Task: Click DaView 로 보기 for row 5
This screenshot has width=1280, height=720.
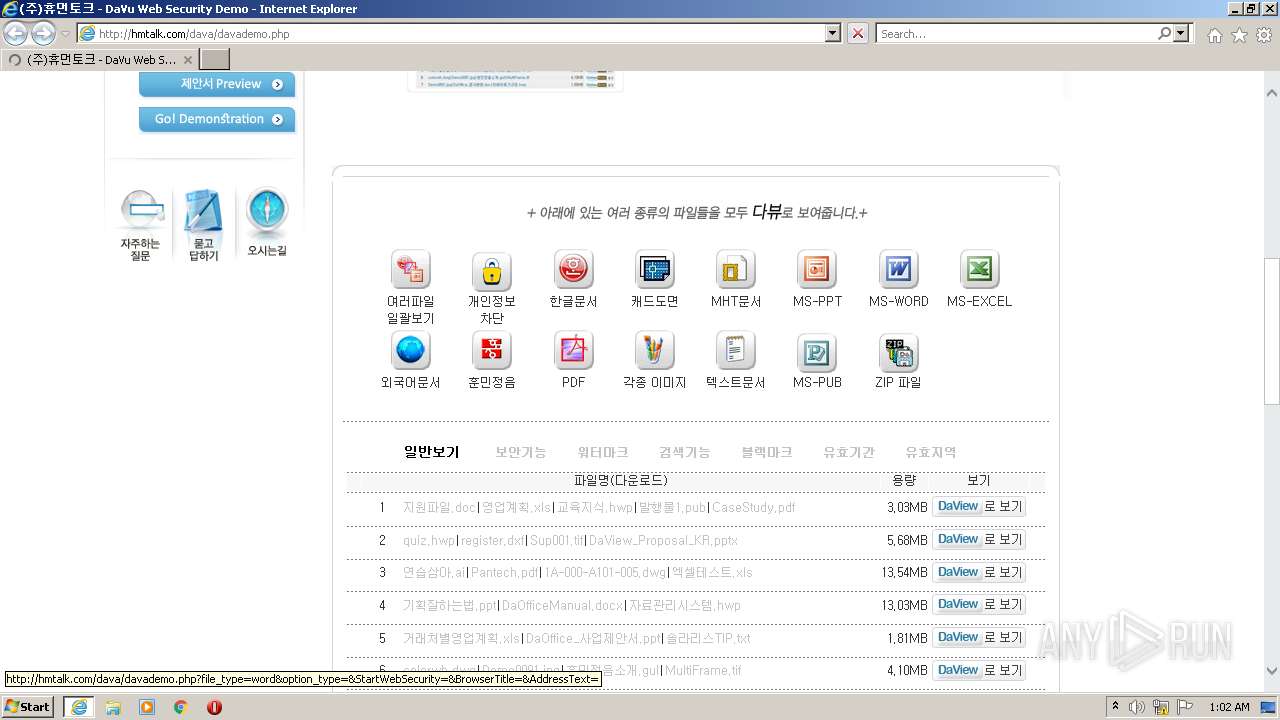Action: tap(978, 638)
